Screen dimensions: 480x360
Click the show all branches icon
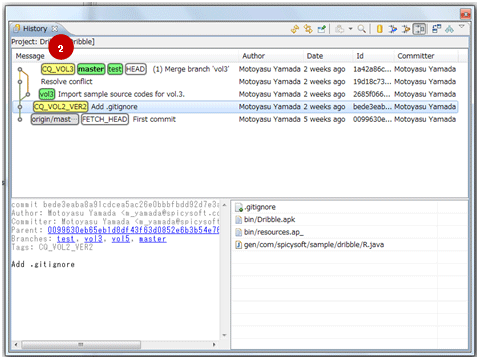click(436, 29)
